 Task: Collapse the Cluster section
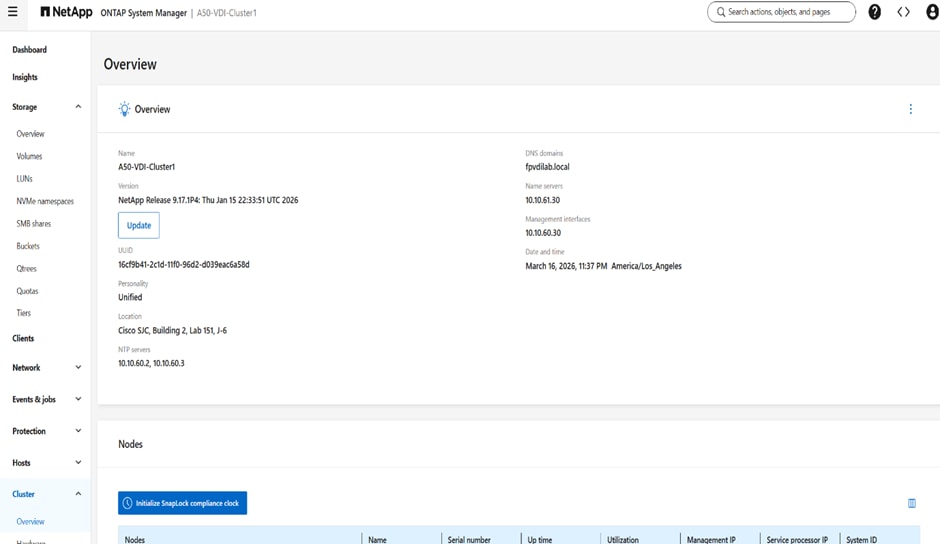(78, 494)
